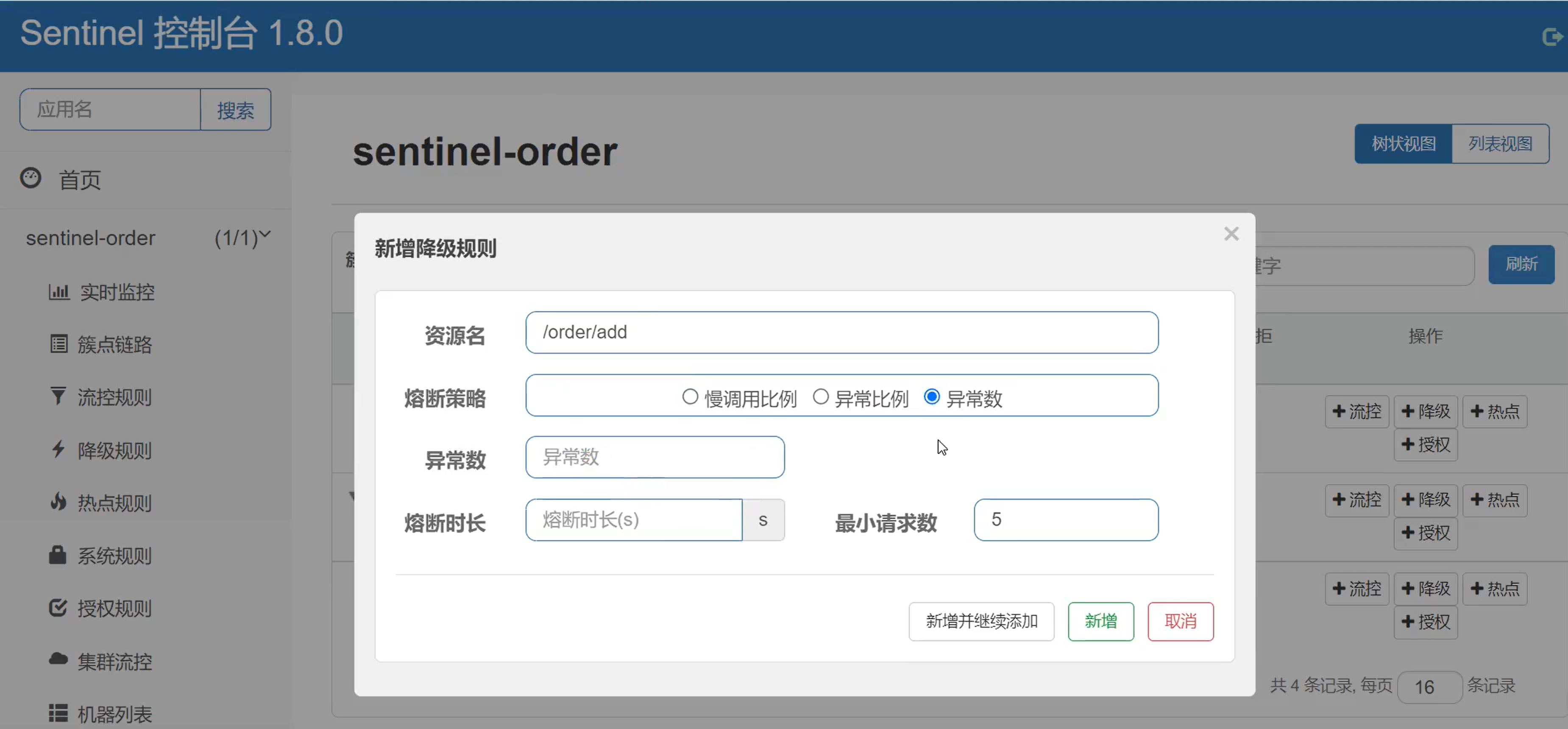Switch to 列表视图 tab
Screen dimensions: 1568x729
click(1501, 144)
